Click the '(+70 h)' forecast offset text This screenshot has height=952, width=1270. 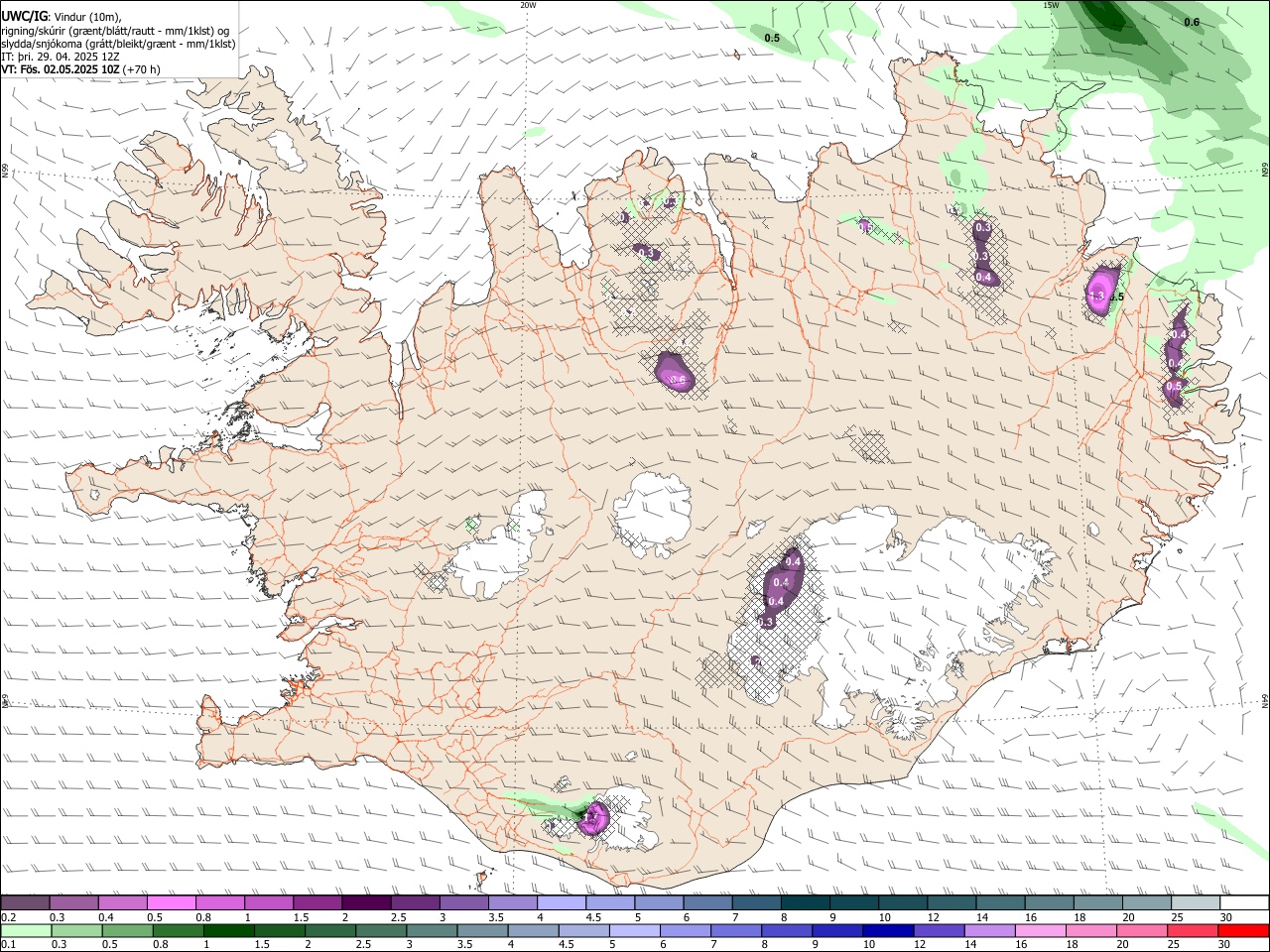pos(142,69)
